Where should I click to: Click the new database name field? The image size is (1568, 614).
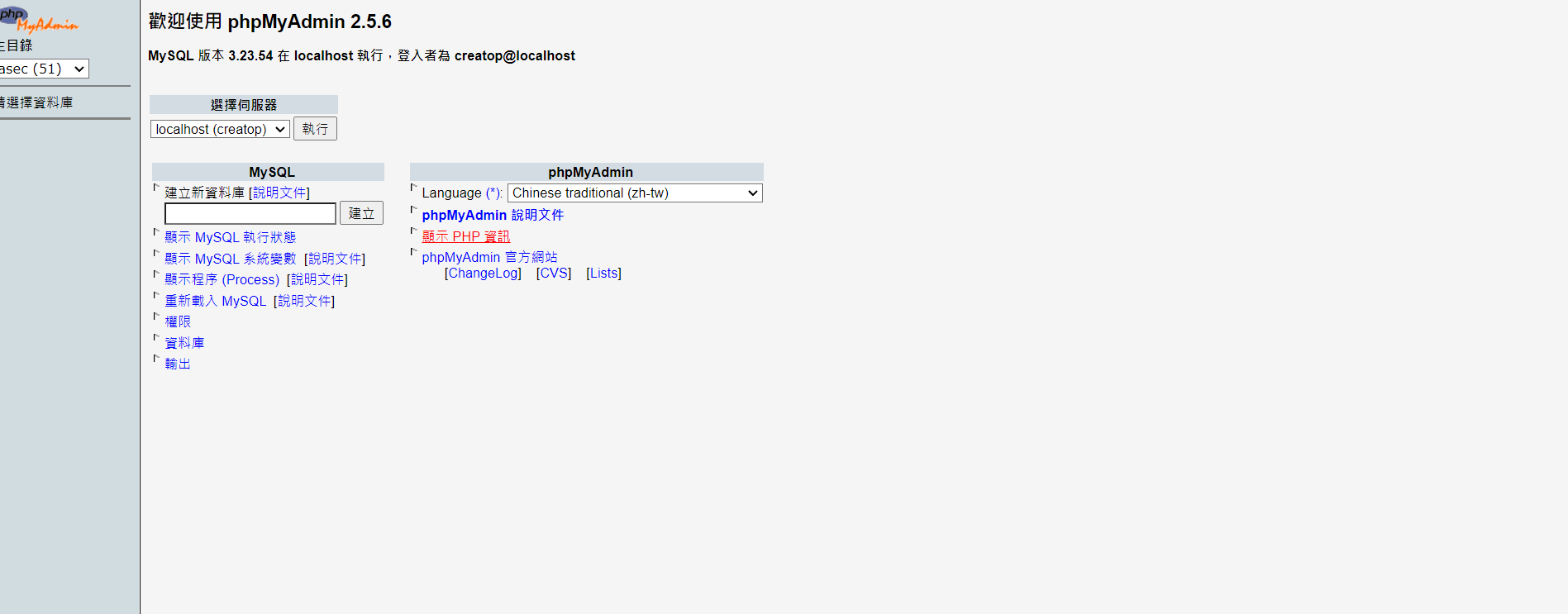pos(250,213)
